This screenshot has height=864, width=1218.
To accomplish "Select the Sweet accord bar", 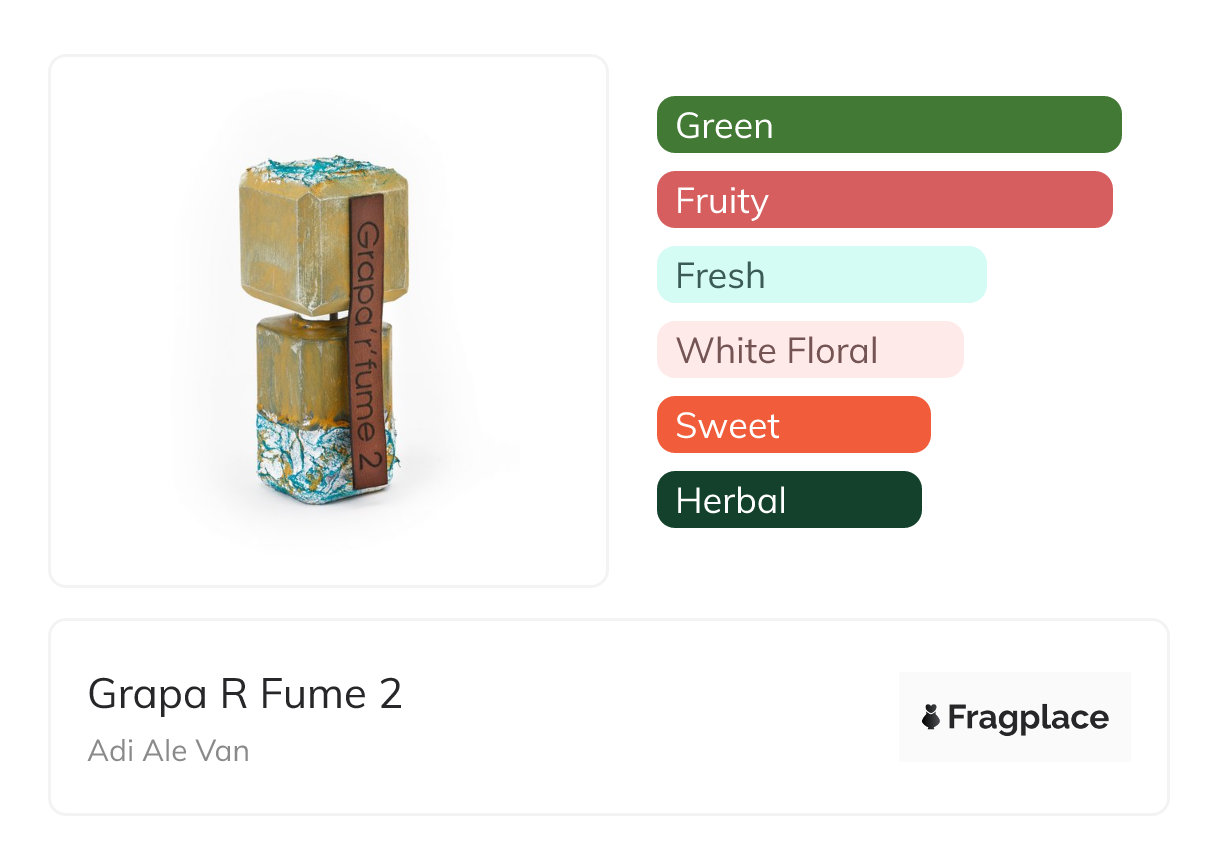I will [x=793, y=425].
